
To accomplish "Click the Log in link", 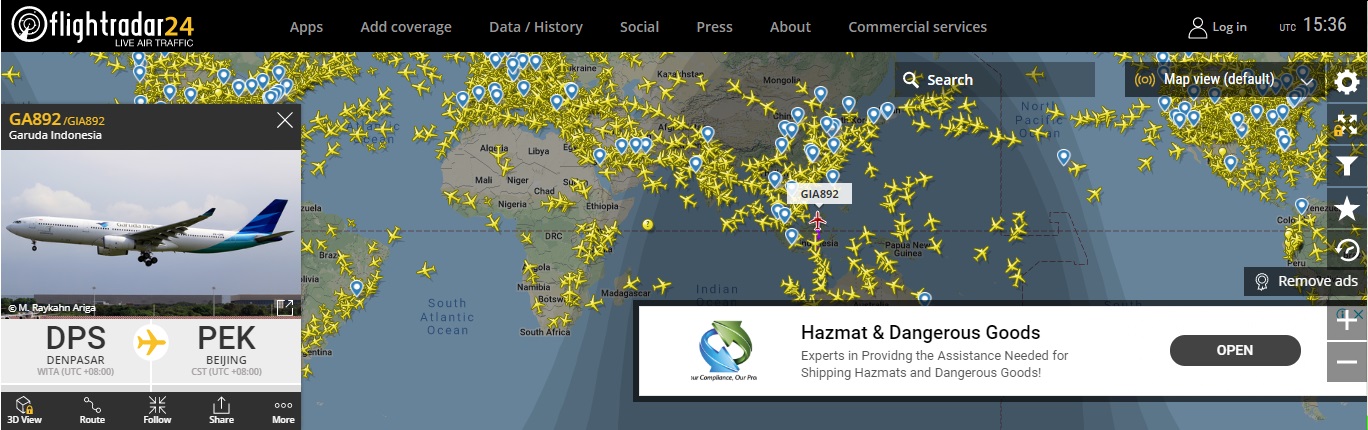I will 1229,27.
